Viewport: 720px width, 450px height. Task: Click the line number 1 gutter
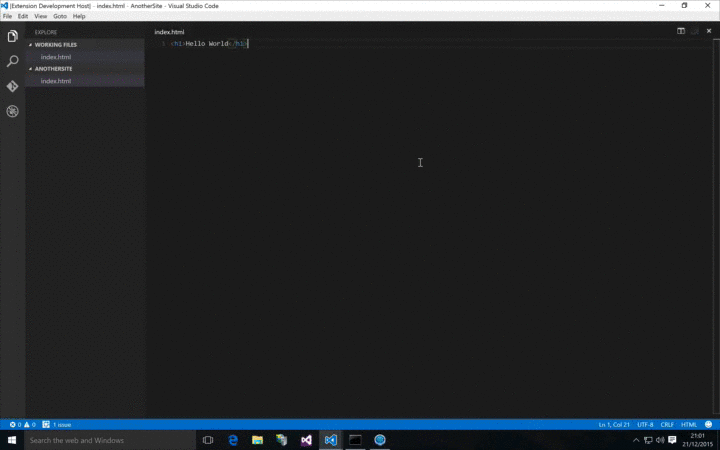(x=163, y=44)
